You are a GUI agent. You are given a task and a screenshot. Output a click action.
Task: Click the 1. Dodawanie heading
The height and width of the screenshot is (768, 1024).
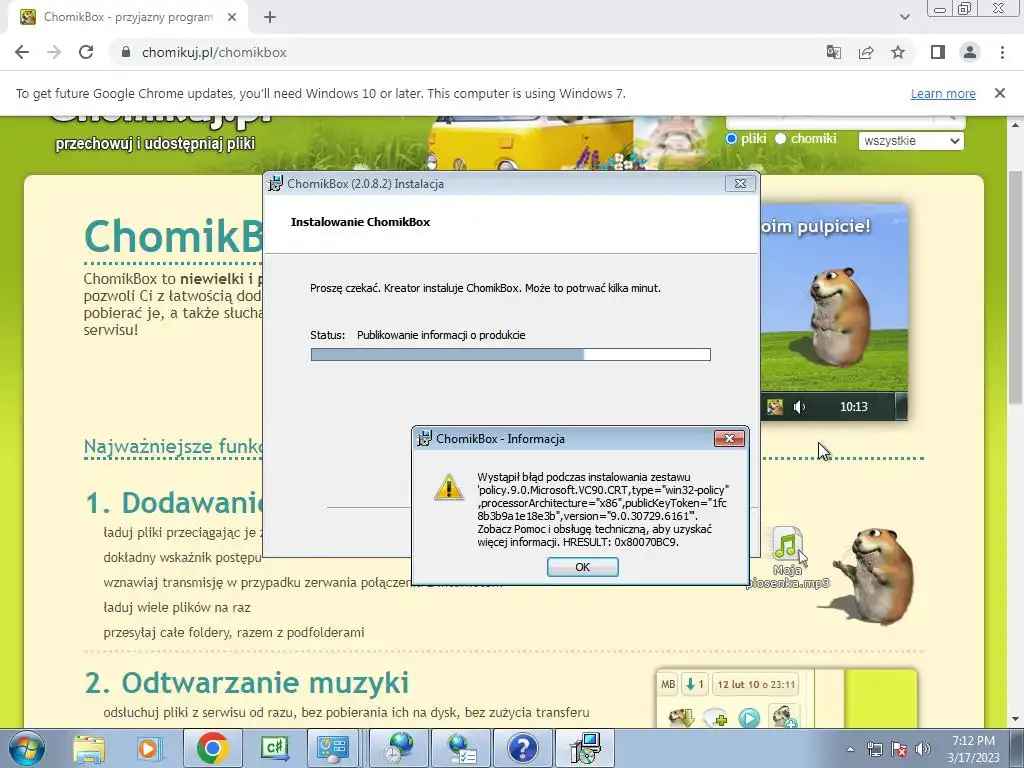point(174,502)
